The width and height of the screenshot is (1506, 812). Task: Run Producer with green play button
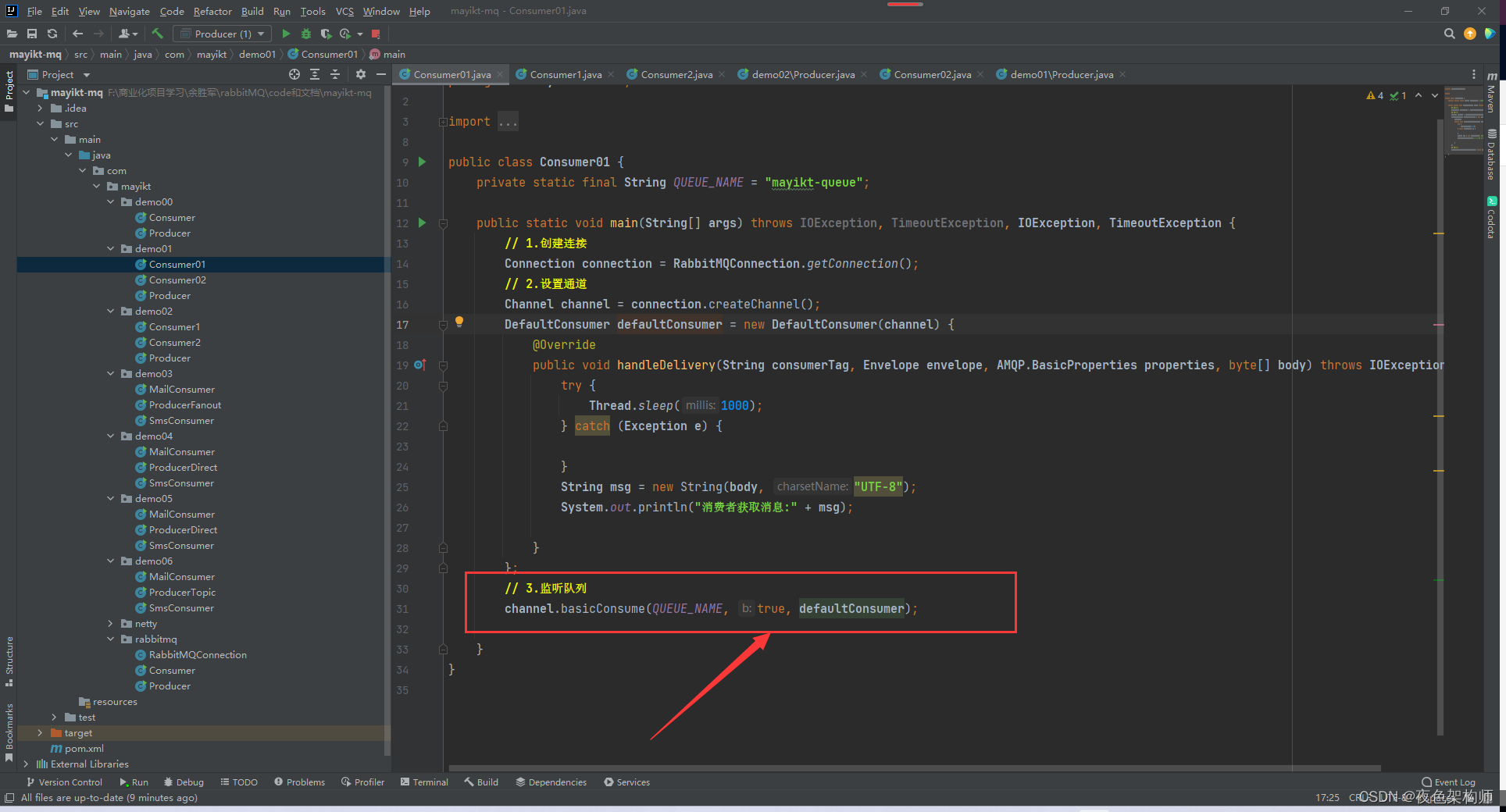coord(286,34)
